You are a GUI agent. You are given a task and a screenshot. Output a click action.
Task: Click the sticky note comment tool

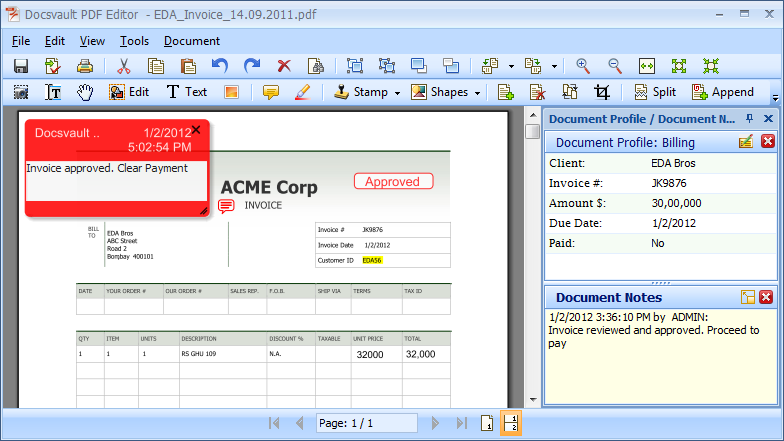pos(270,92)
